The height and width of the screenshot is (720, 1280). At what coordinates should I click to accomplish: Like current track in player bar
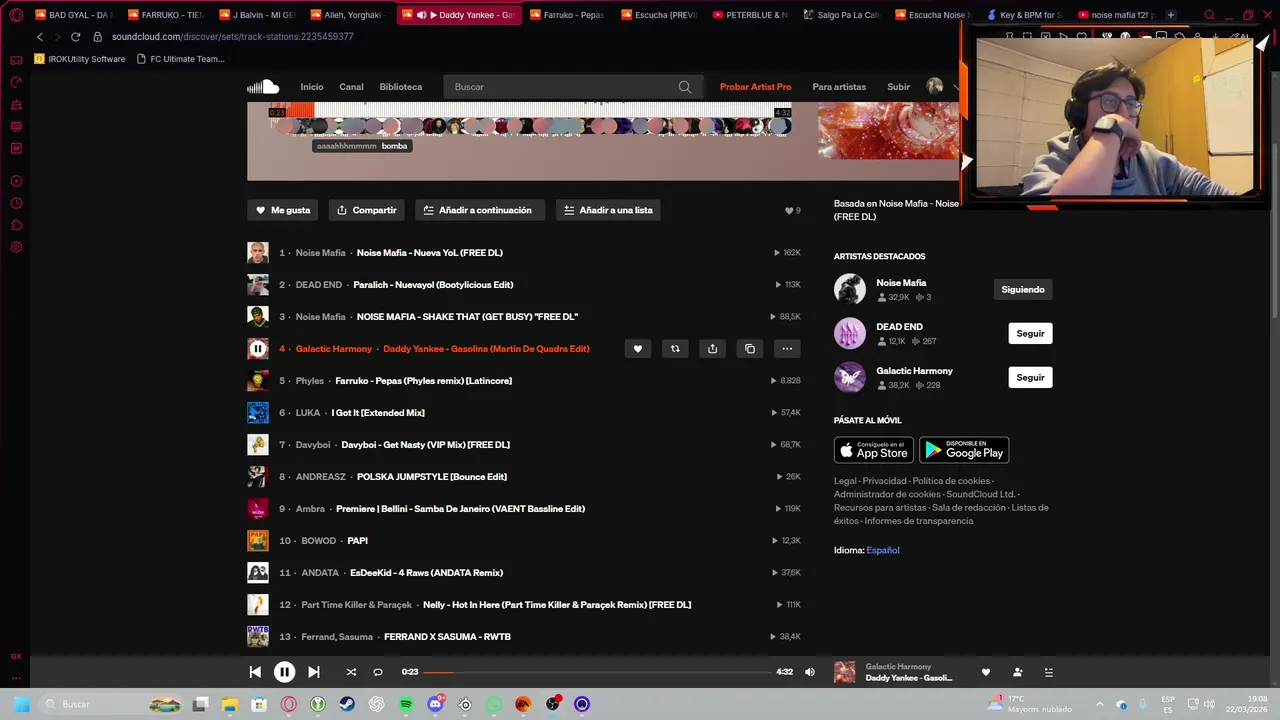tap(985, 672)
